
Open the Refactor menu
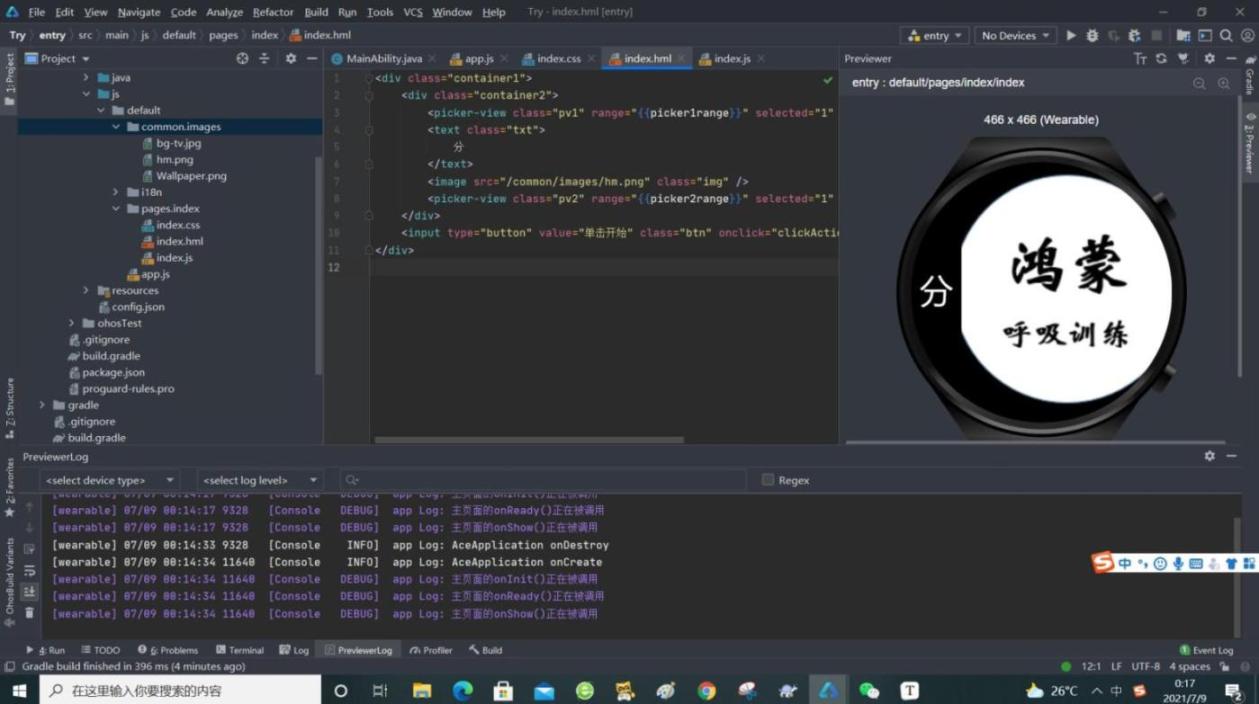(272, 12)
